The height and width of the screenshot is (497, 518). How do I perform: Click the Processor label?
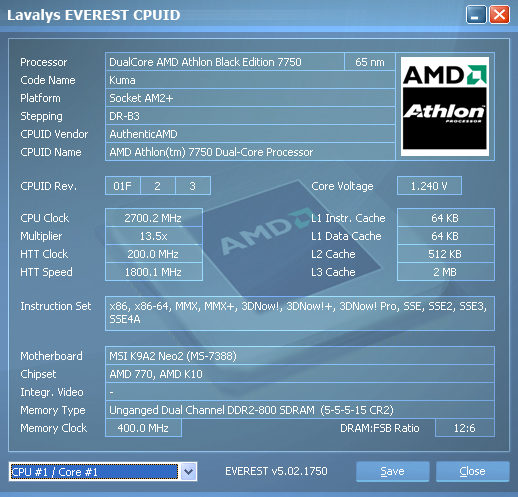[44, 62]
